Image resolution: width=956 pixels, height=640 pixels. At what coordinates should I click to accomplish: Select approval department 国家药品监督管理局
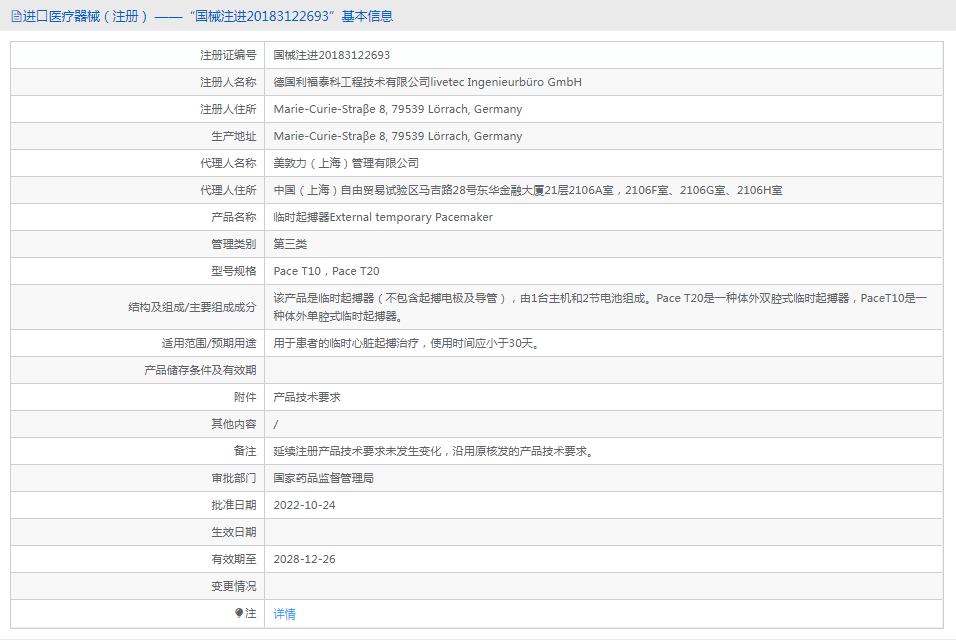[324, 478]
